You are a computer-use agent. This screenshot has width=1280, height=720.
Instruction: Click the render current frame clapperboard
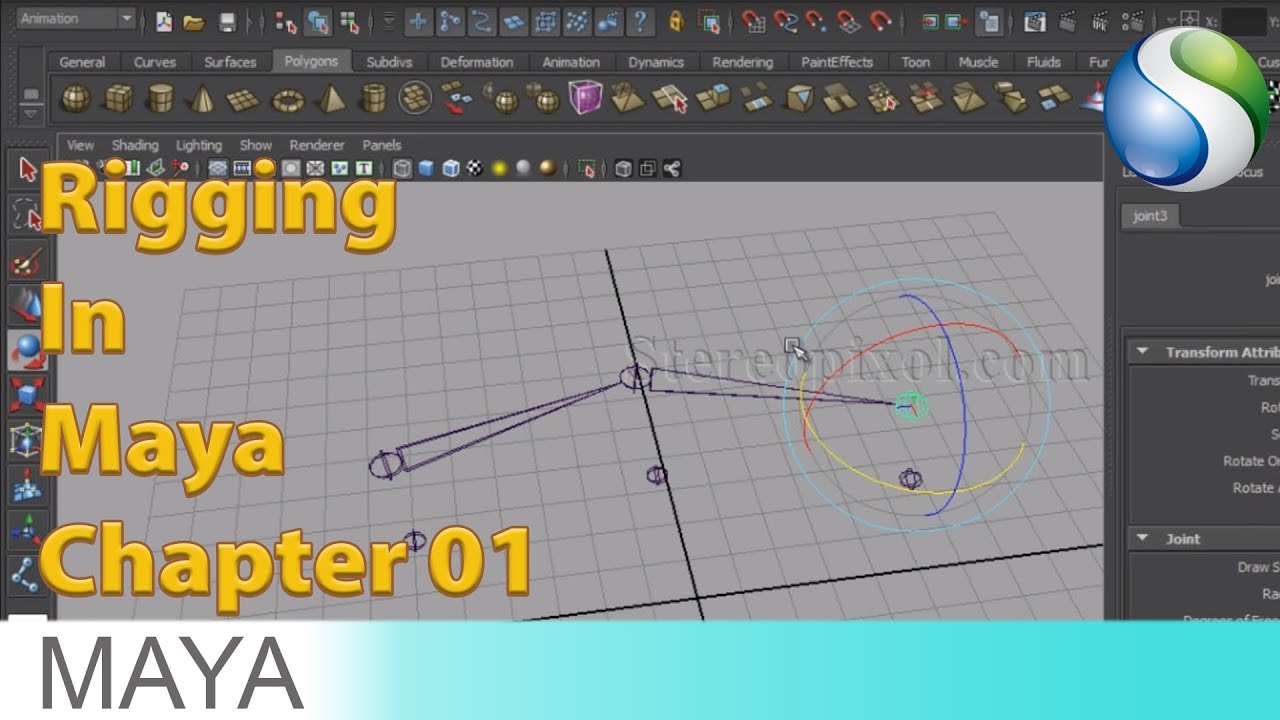(x=1035, y=21)
